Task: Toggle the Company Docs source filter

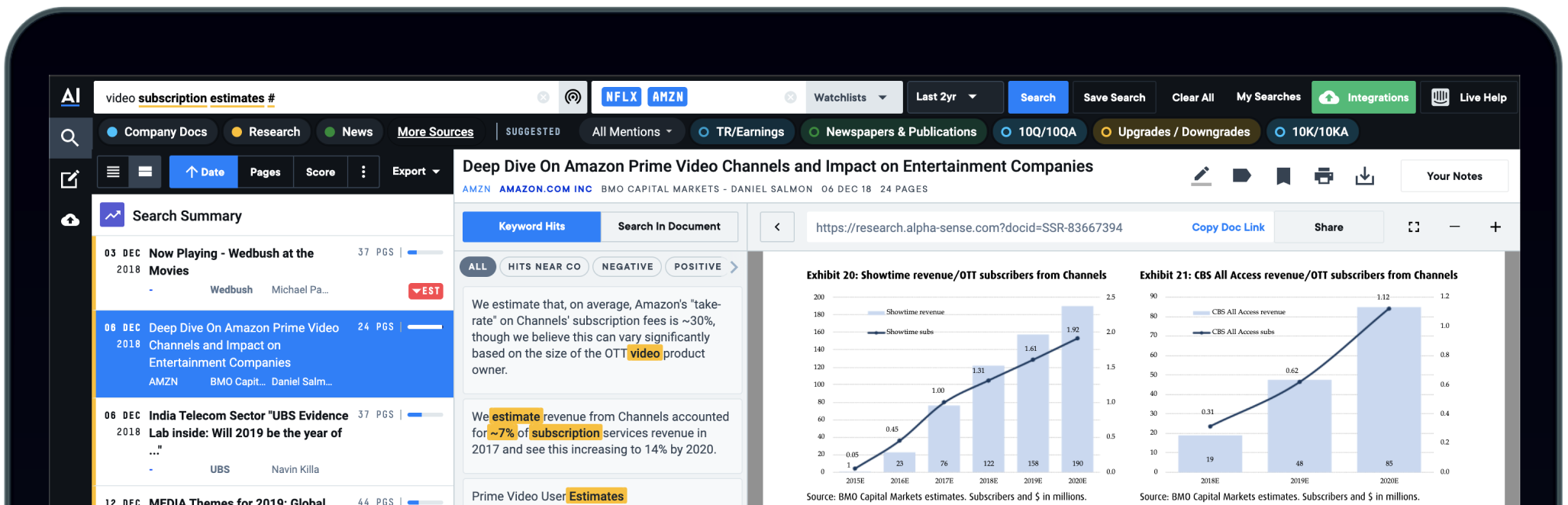Action: pyautogui.click(x=157, y=132)
